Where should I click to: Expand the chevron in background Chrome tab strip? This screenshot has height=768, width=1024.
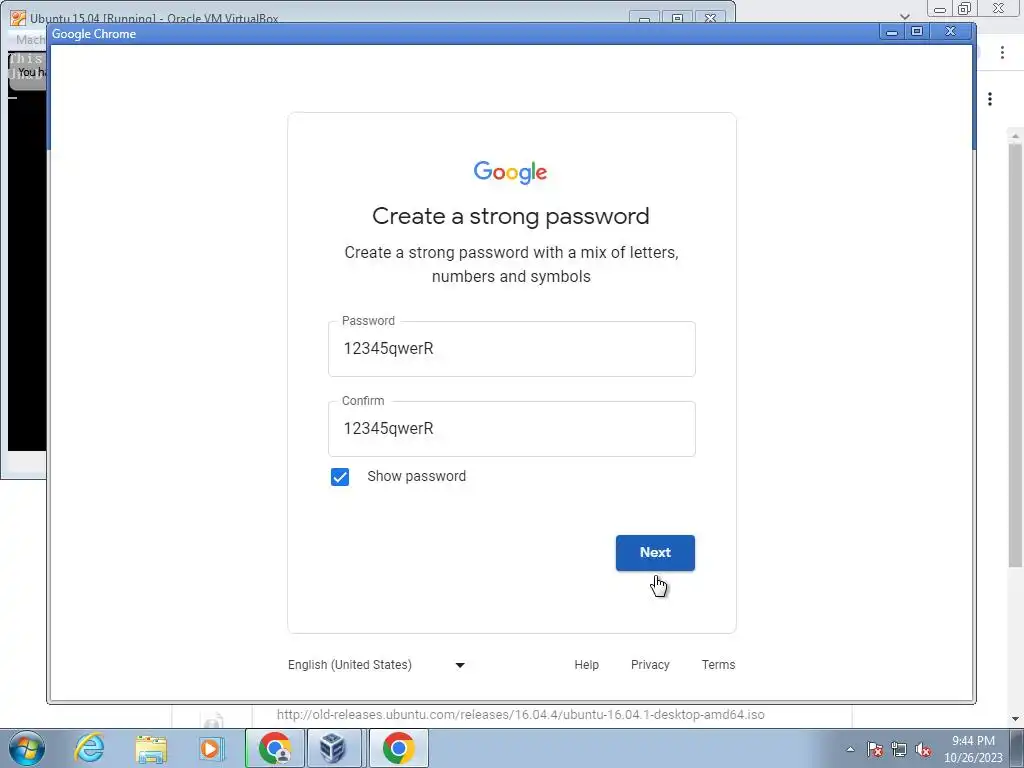click(904, 16)
